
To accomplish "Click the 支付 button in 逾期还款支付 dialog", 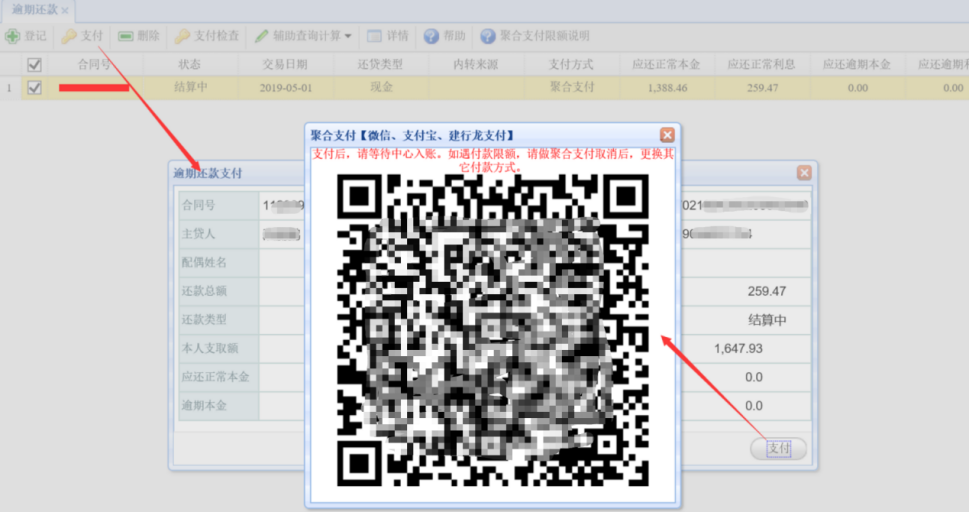I will pos(778,448).
